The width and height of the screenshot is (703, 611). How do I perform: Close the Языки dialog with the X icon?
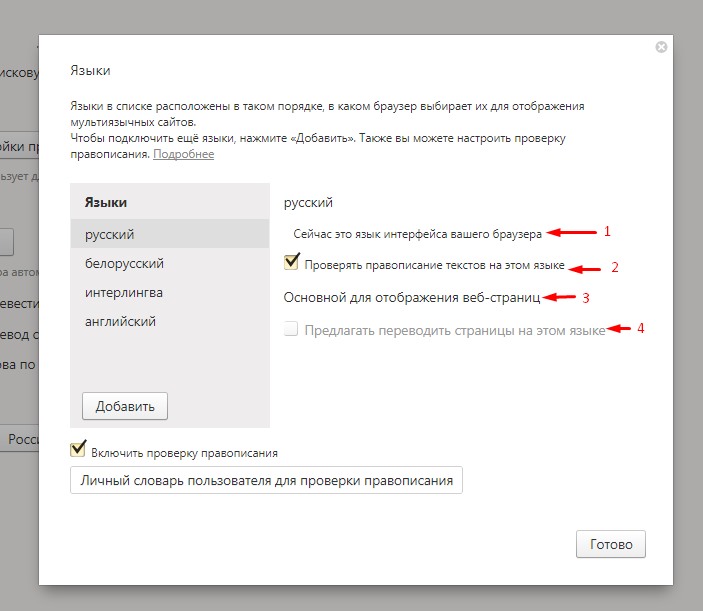point(661,47)
